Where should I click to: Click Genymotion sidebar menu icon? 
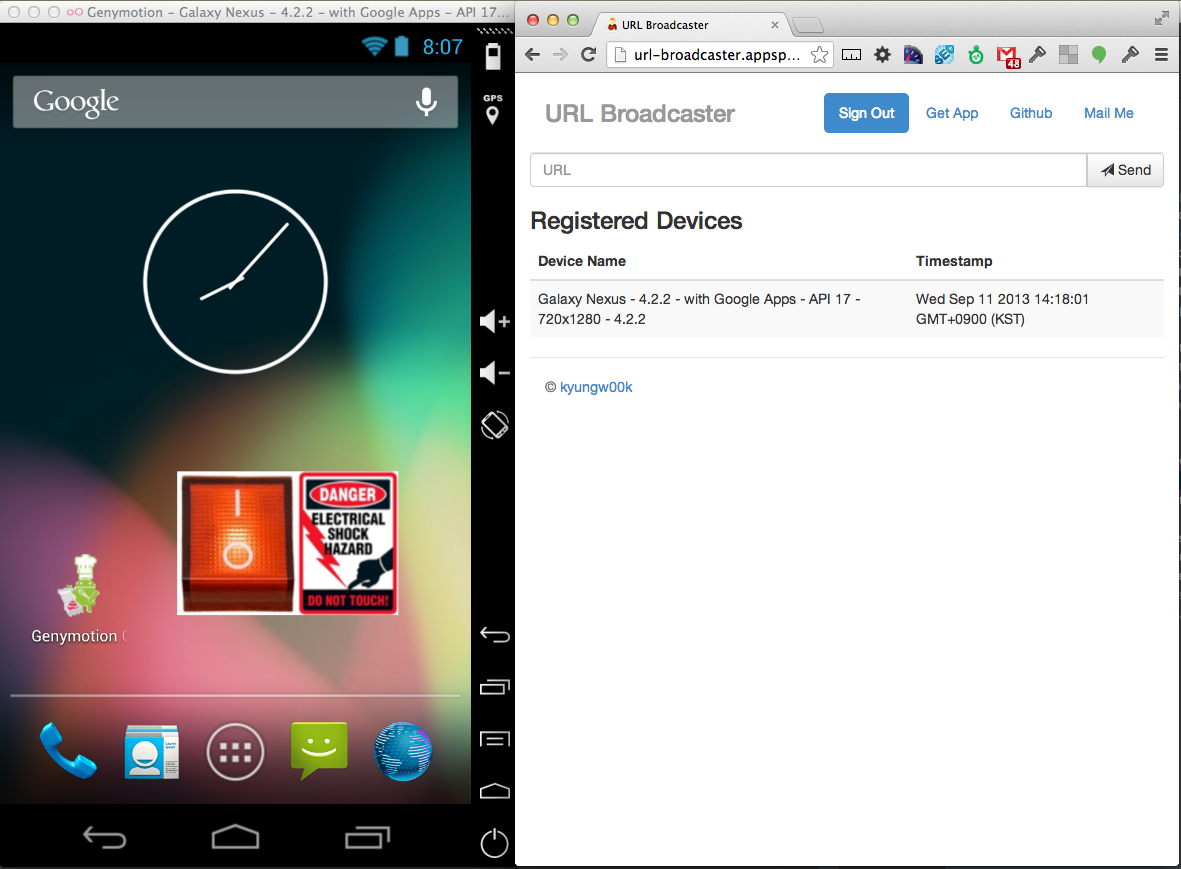point(495,739)
